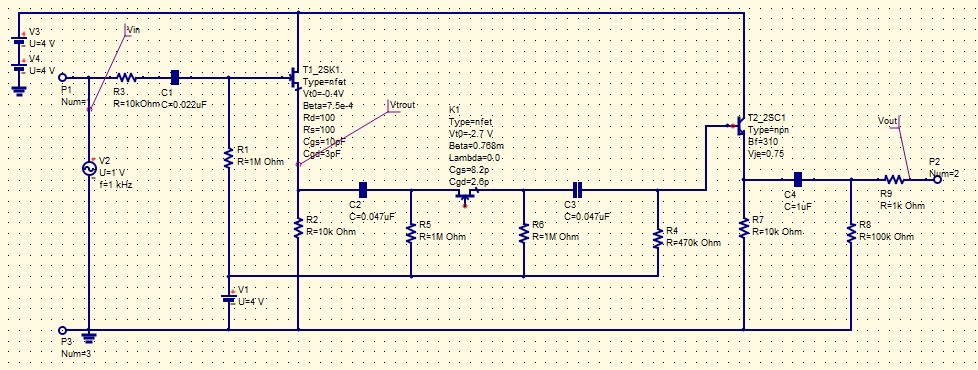This screenshot has width=978, height=370.
Task: Click the Cgd=3pF property text
Action: pos(322,153)
